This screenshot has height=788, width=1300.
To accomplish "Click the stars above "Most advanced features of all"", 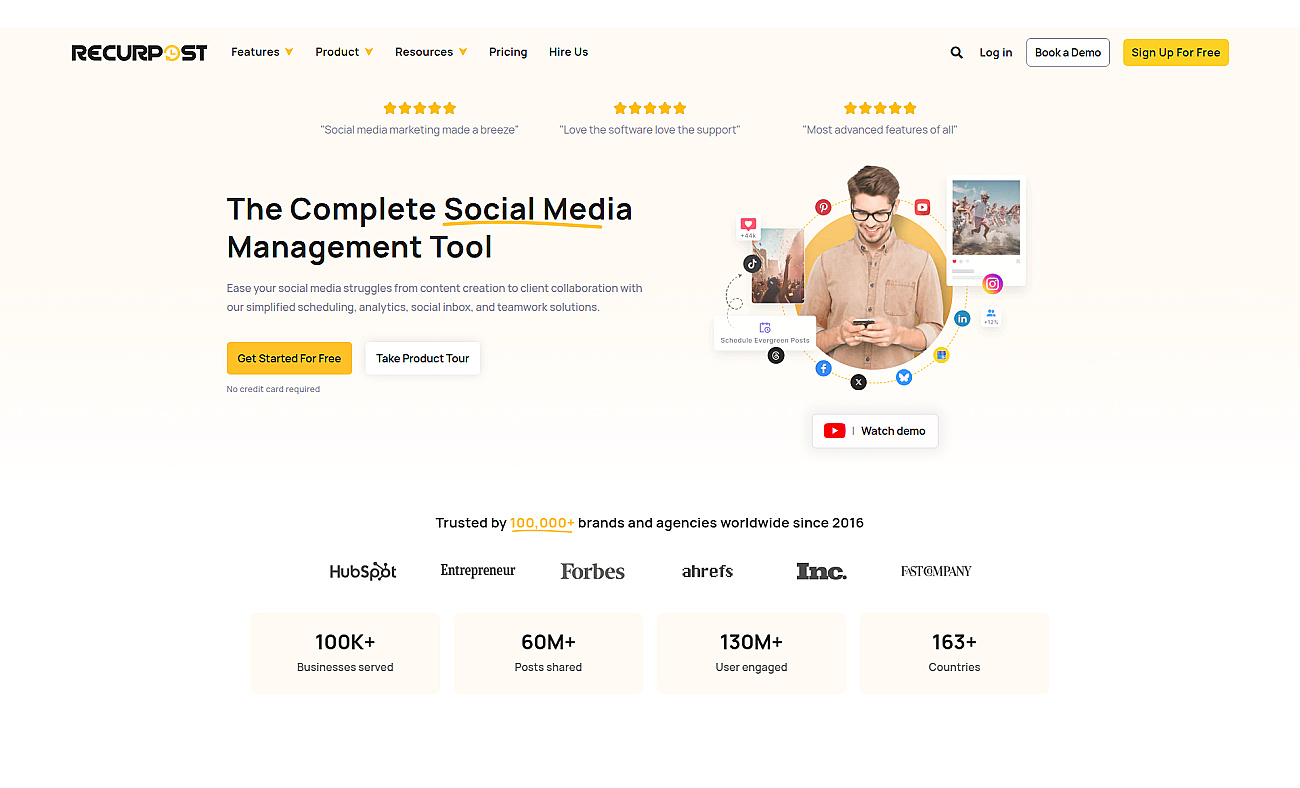I will click(880, 108).
